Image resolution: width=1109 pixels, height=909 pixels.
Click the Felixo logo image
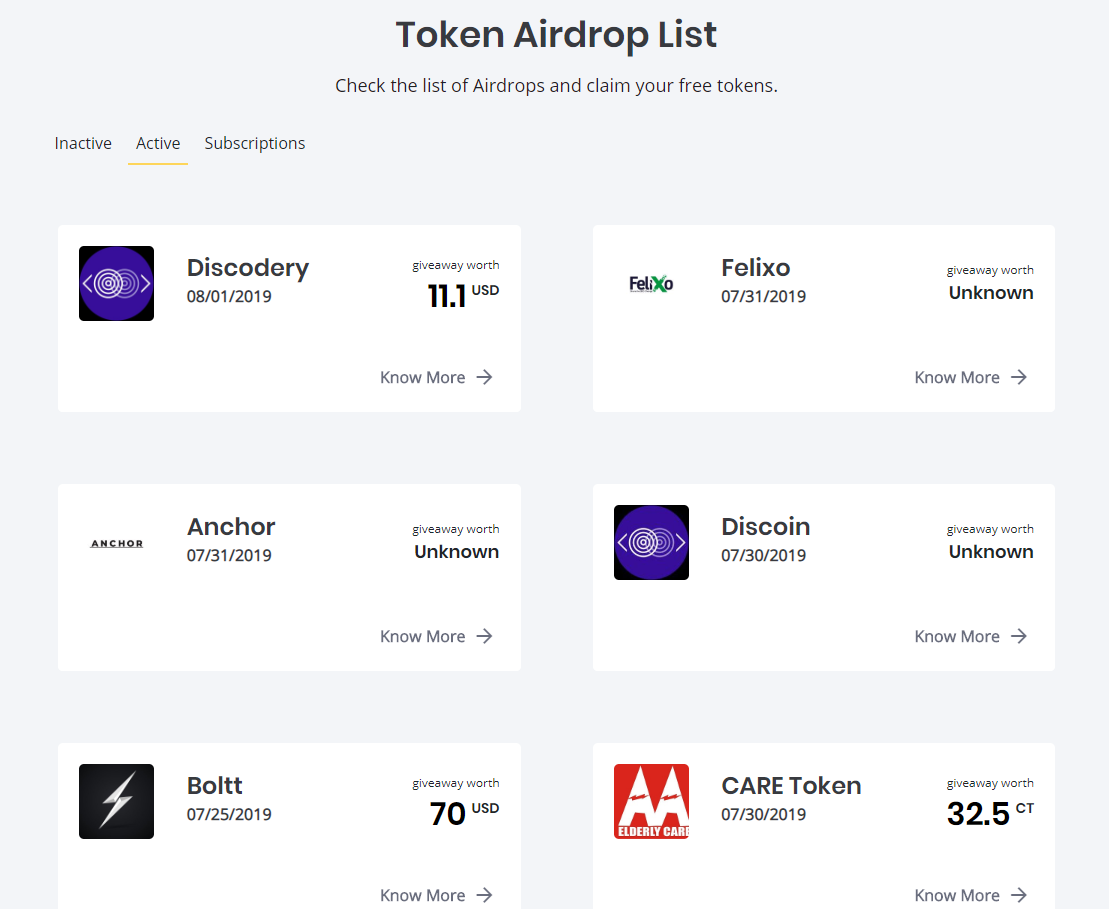pyautogui.click(x=651, y=284)
